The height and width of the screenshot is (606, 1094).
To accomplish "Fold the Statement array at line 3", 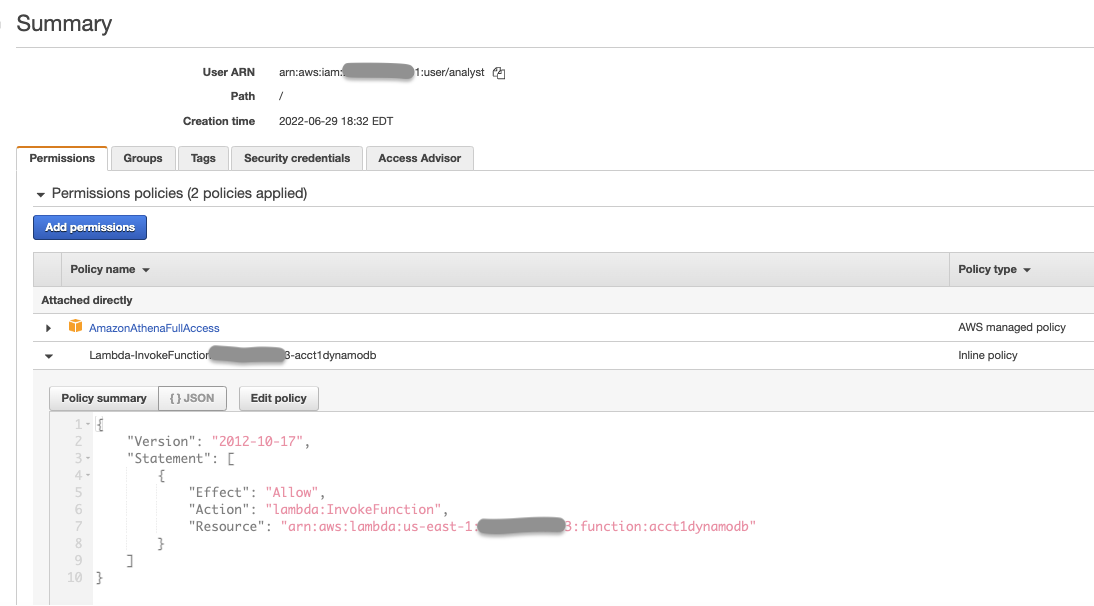I will (x=88, y=458).
